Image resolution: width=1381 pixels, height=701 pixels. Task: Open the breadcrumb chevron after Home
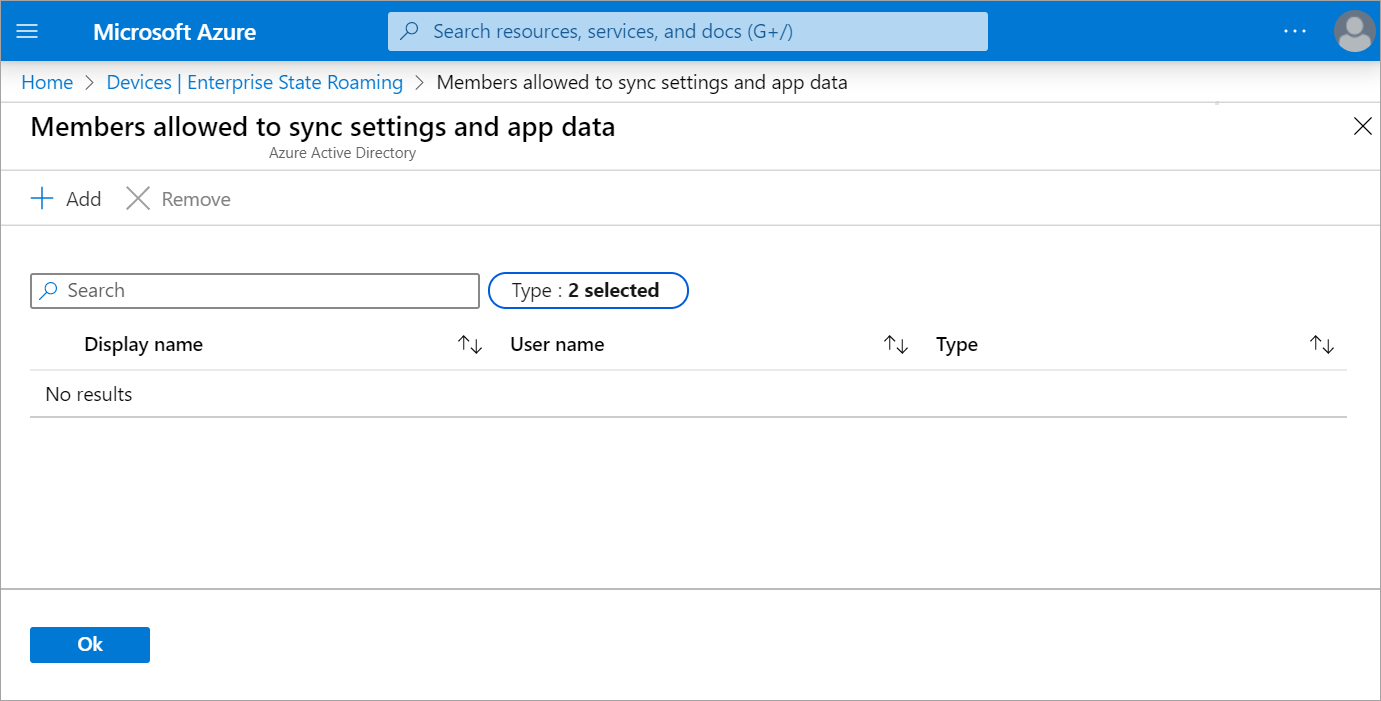[x=86, y=82]
